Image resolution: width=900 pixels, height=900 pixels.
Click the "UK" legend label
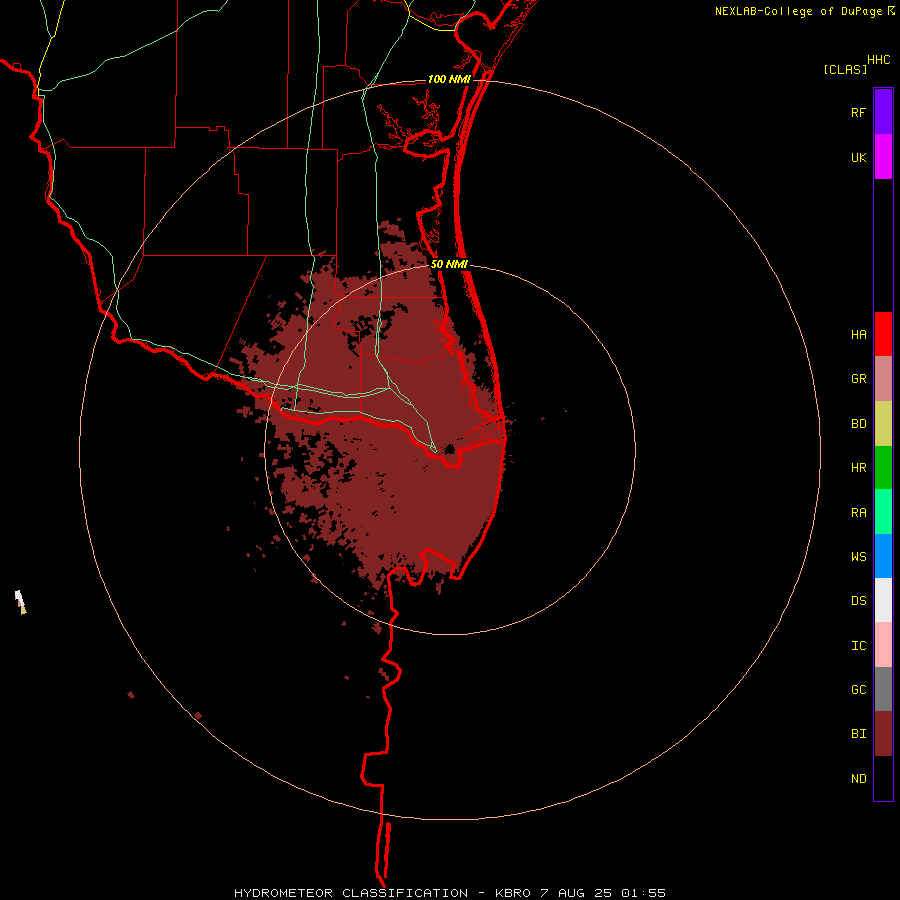click(858, 158)
